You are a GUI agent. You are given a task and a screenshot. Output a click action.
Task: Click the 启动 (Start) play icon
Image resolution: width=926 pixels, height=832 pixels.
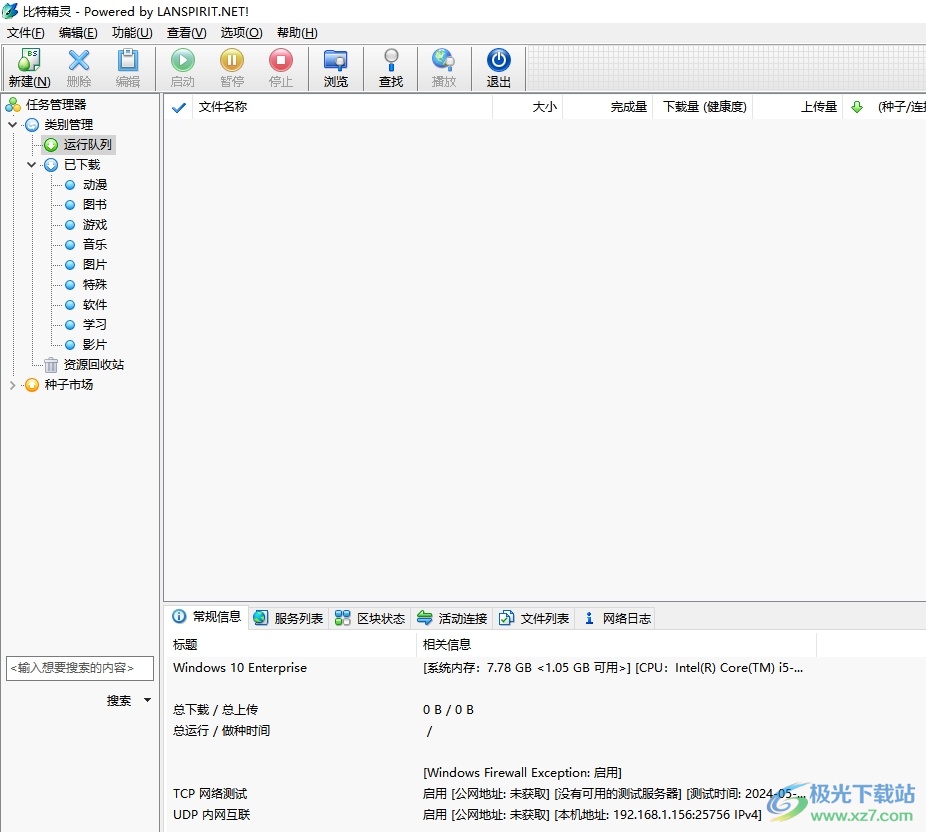[x=182, y=62]
